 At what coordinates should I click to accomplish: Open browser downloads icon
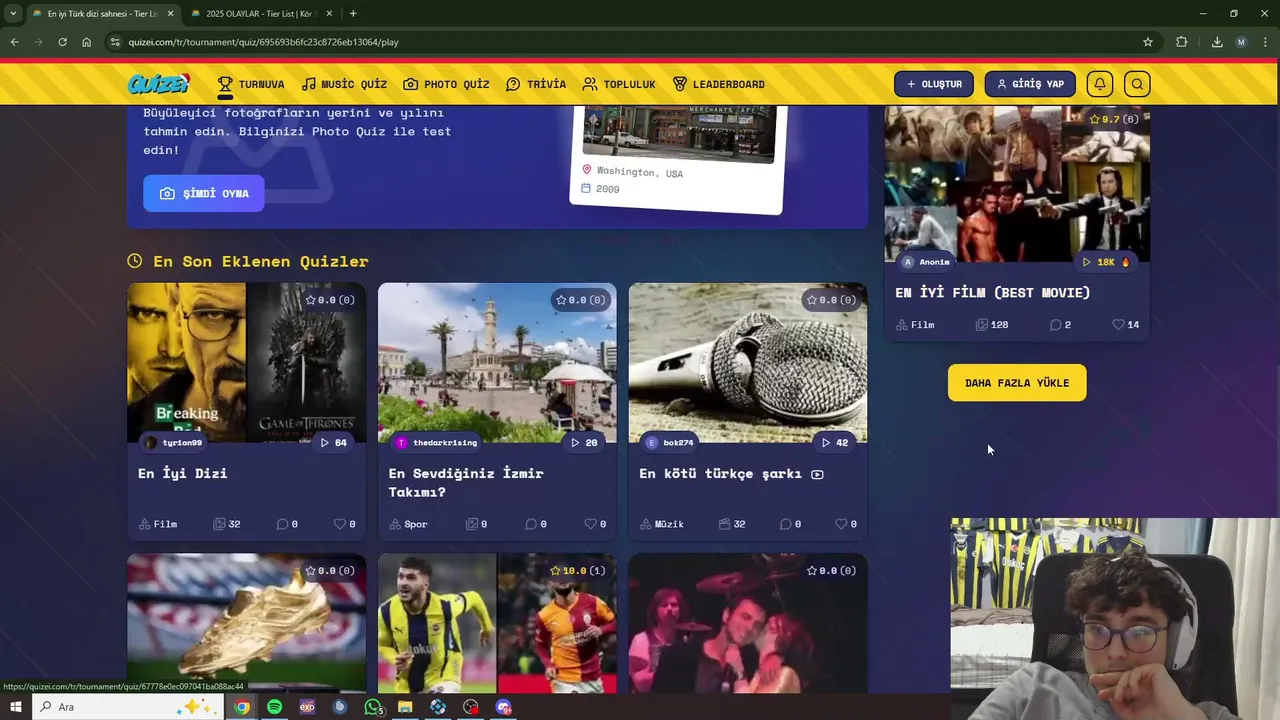tap(1217, 42)
